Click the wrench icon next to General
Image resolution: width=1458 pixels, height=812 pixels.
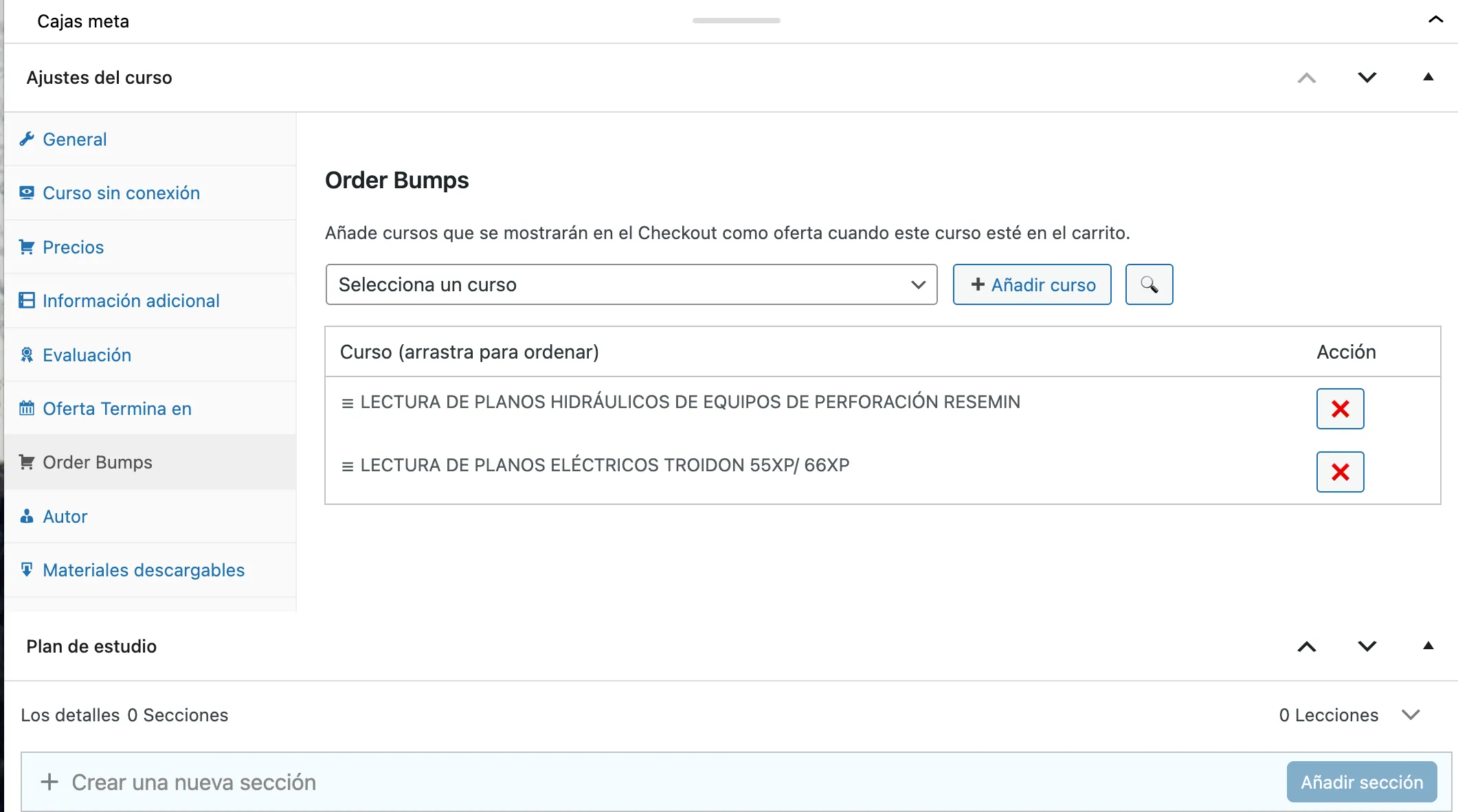[27, 139]
